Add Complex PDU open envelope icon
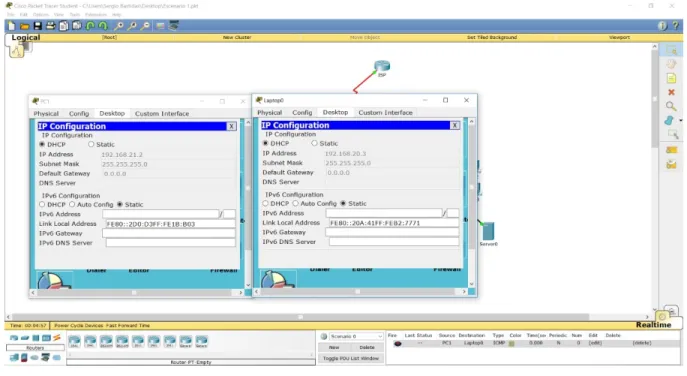Image resolution: width=687 pixels, height=376 pixels. [x=671, y=165]
